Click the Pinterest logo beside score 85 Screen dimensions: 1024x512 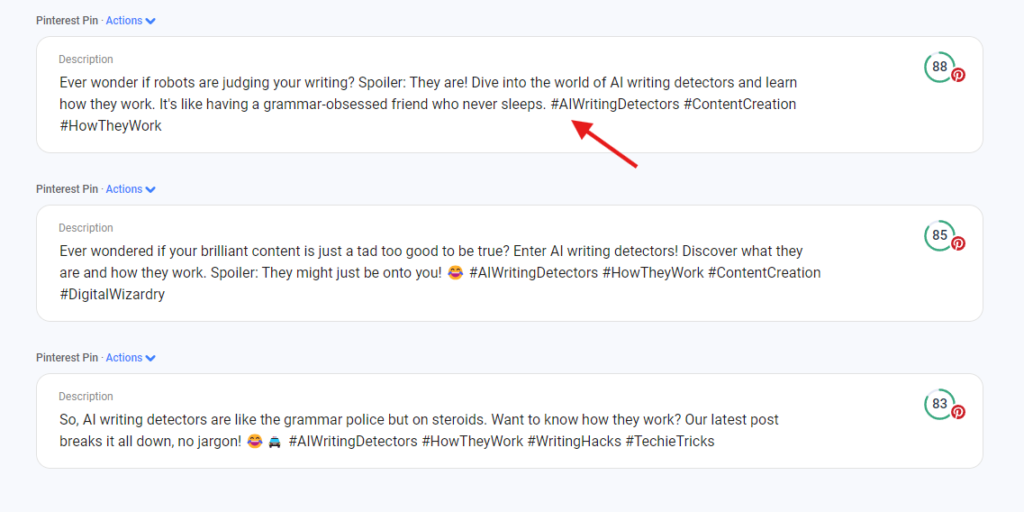957,243
